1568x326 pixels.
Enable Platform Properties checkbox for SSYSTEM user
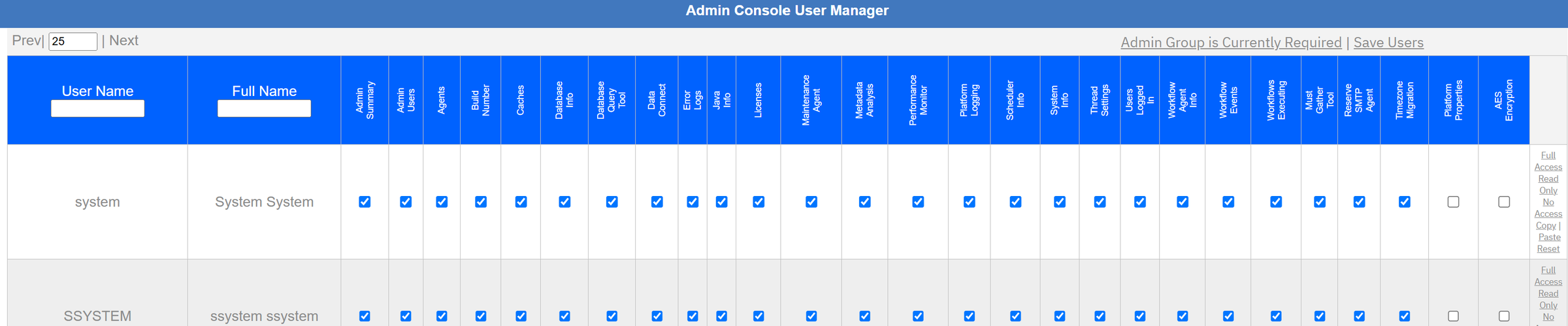click(x=1453, y=316)
